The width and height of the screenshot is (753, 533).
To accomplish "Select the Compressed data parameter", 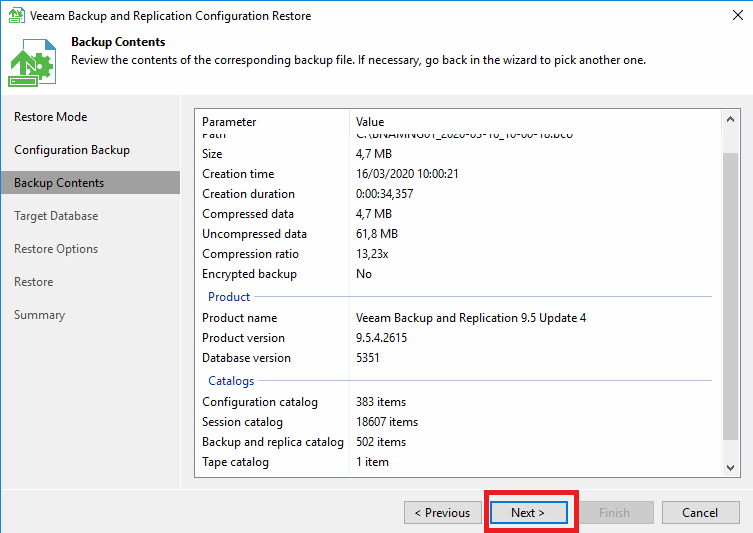I will pyautogui.click(x=248, y=214).
